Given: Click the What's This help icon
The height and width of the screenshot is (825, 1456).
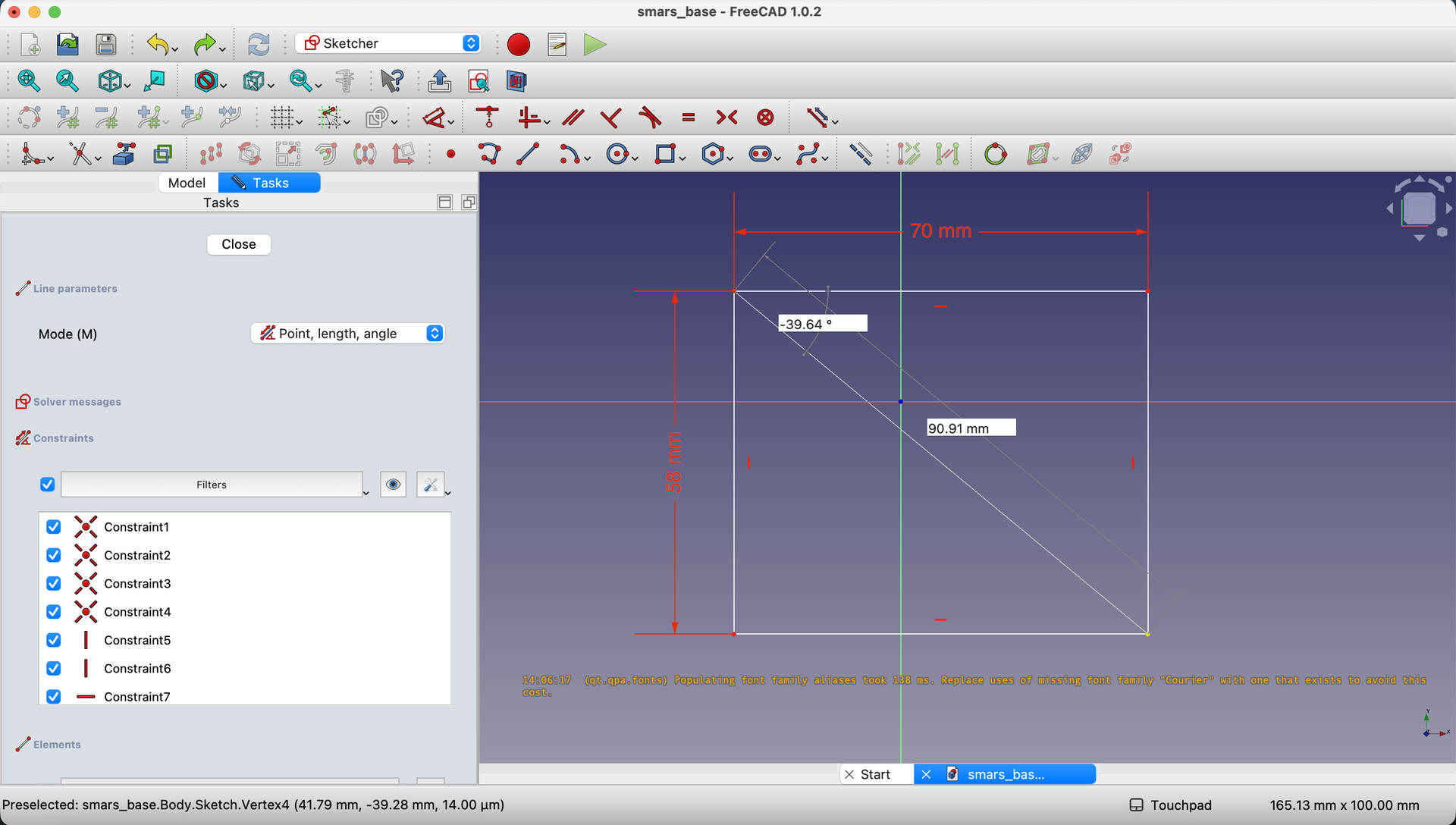Looking at the screenshot, I should tap(392, 80).
